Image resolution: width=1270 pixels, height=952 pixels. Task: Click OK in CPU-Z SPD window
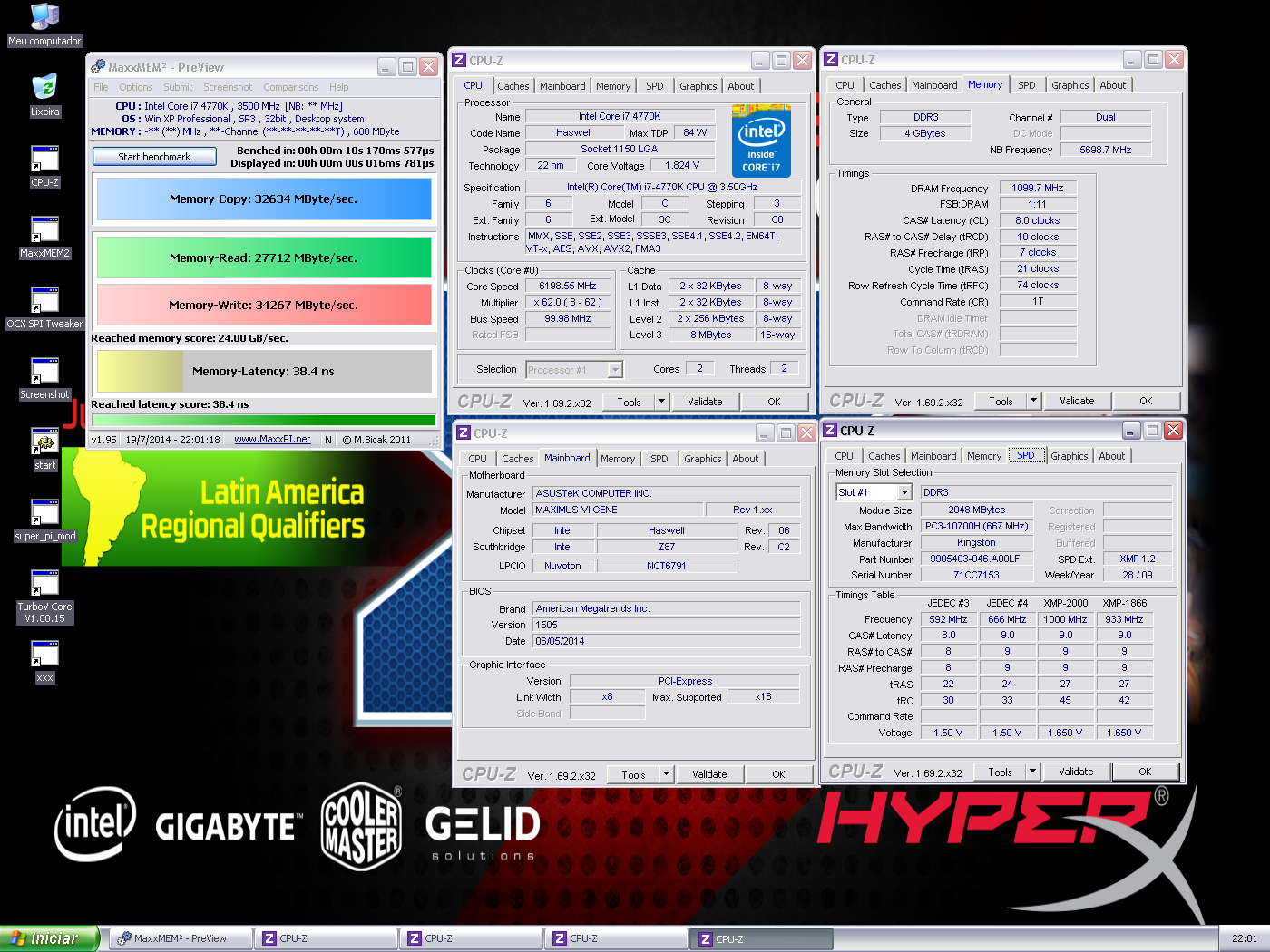click(x=1145, y=772)
